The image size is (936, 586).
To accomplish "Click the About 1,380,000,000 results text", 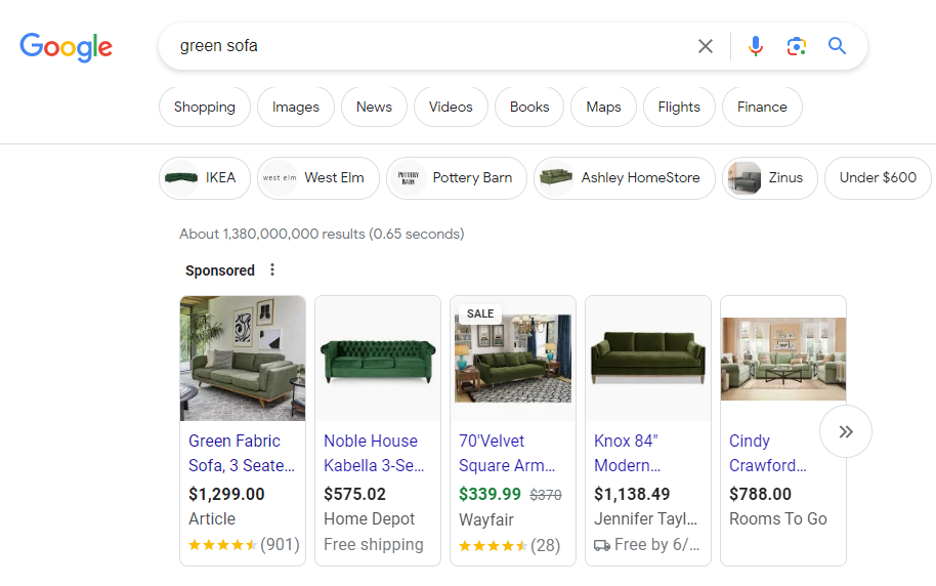I will pos(322,234).
